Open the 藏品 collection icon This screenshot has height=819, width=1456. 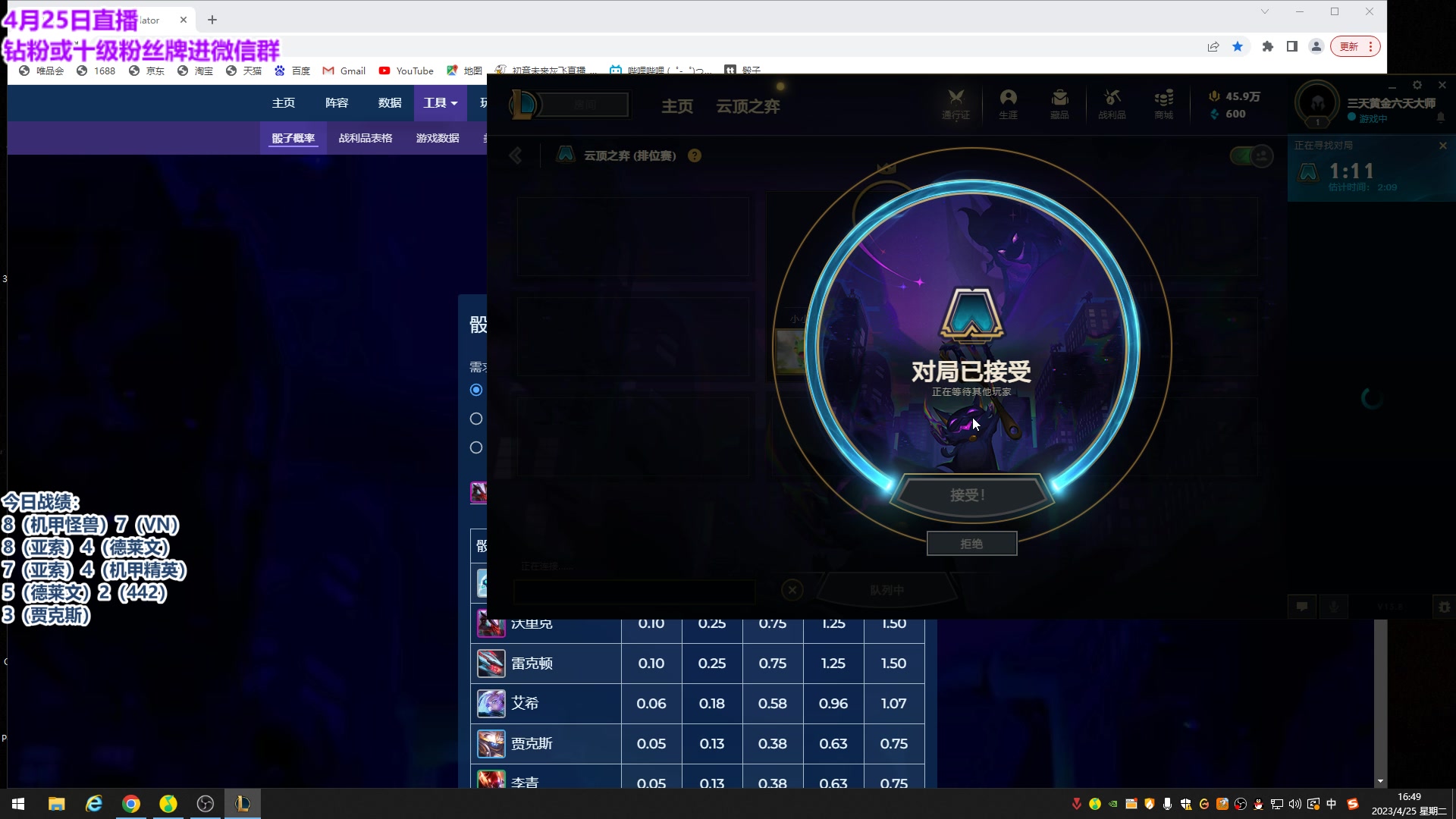click(1059, 103)
